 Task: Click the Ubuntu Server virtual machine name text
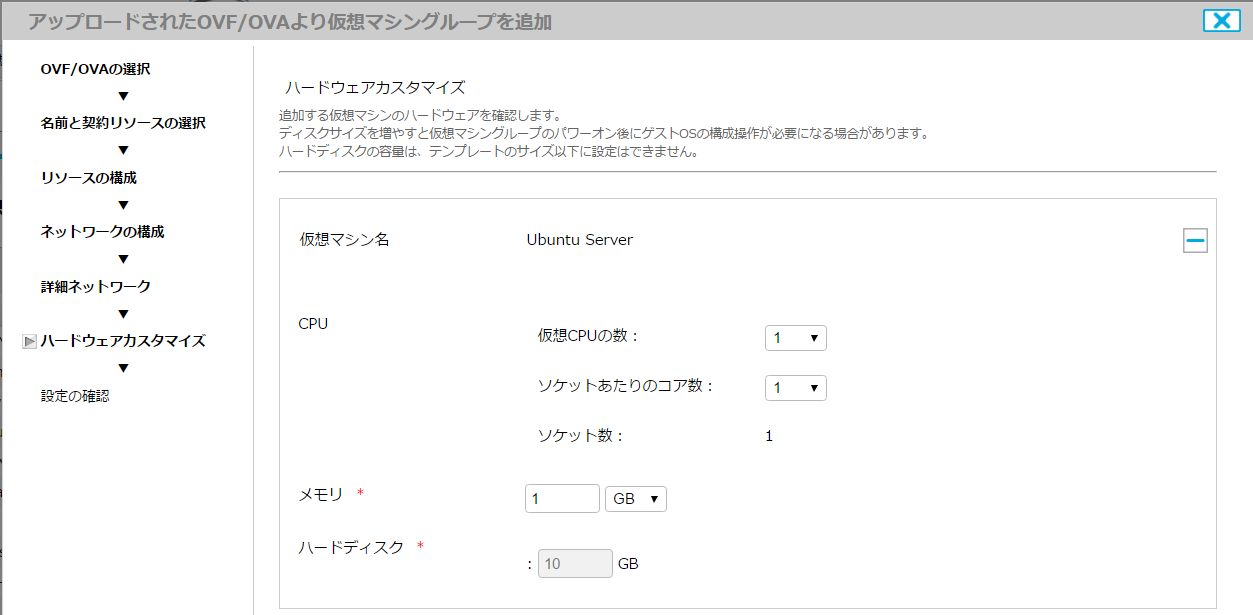point(578,239)
